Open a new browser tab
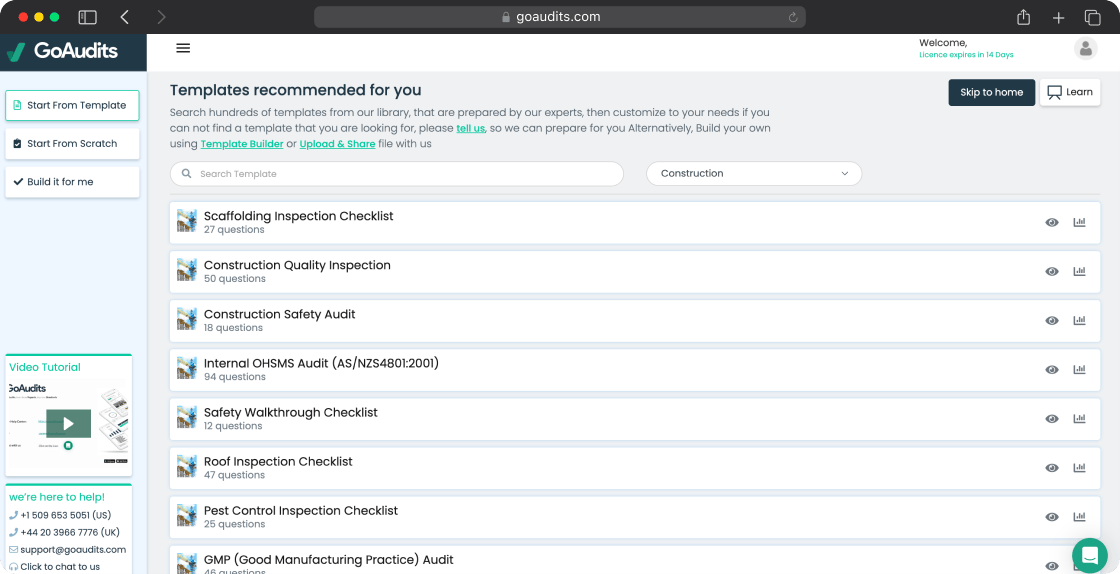Viewport: 1120px width, 574px height. click(1059, 18)
